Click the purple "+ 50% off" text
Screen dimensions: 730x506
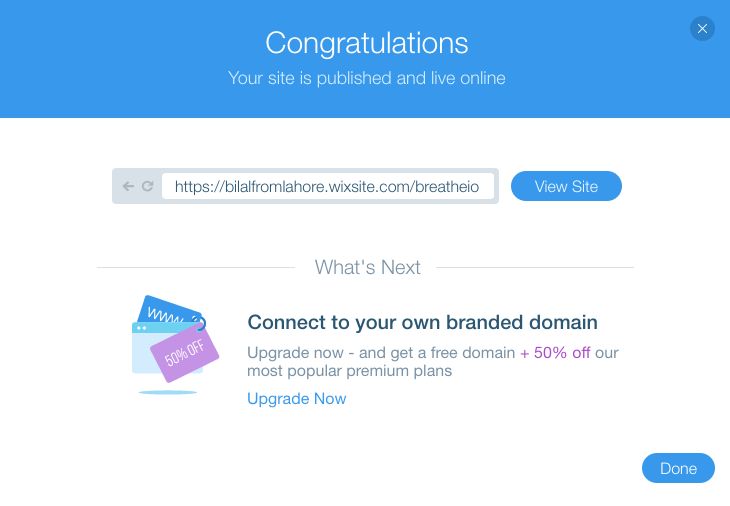[555, 353]
